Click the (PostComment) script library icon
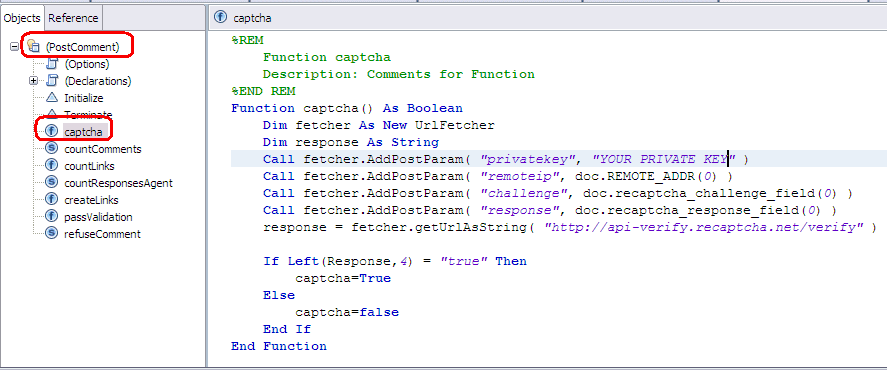Viewport: 887px width, 370px height. point(33,46)
